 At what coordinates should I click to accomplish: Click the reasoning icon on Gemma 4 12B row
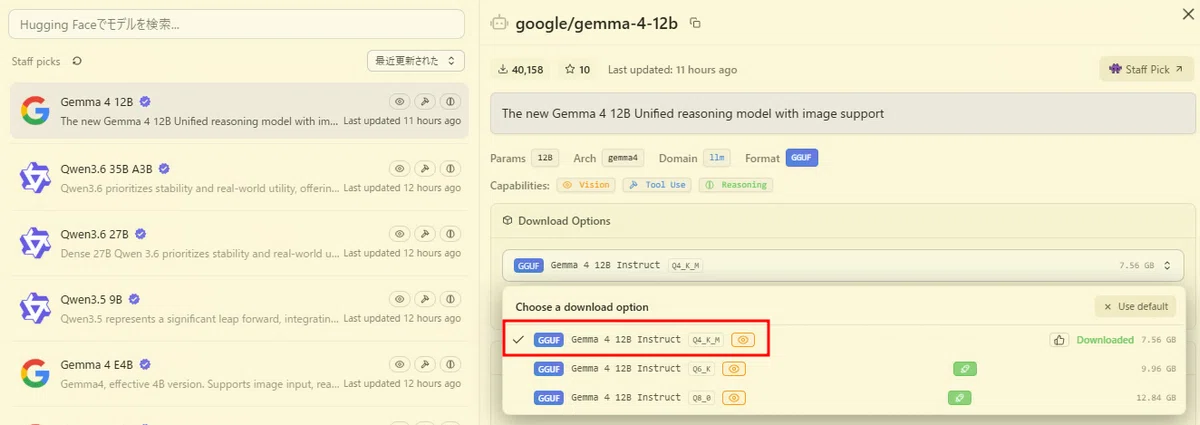(450, 102)
